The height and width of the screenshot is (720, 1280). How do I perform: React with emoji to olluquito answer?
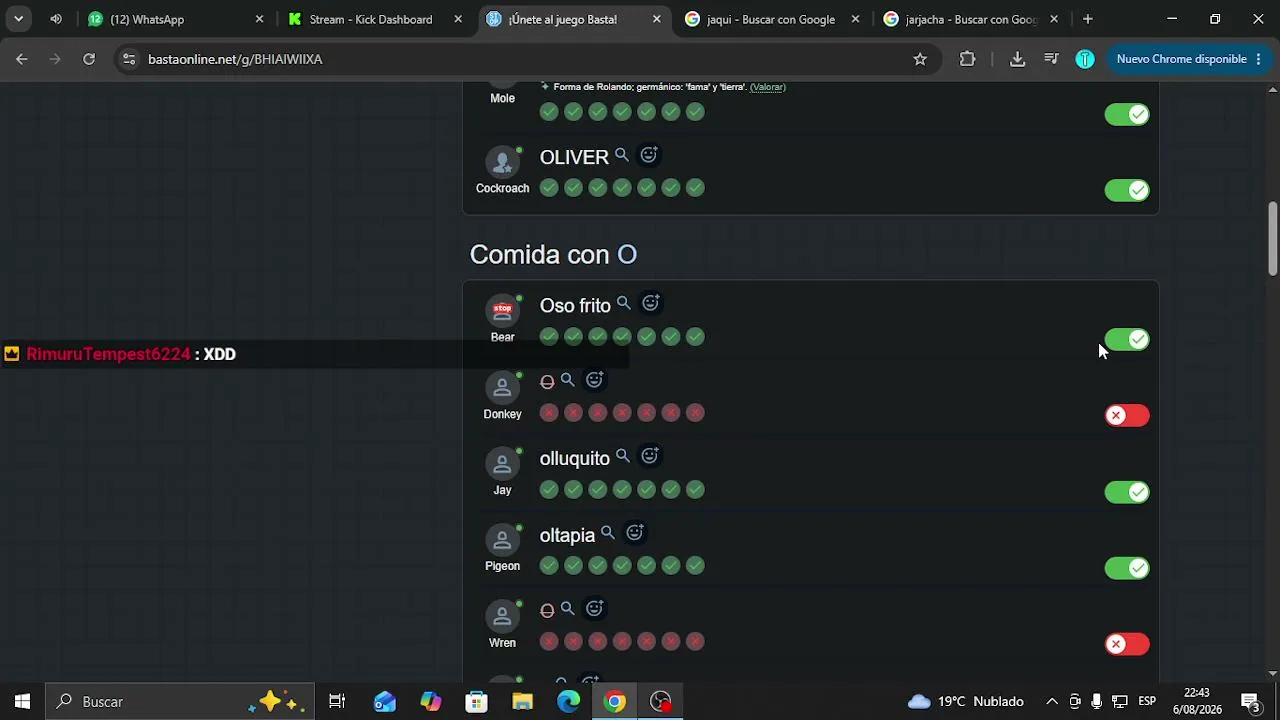[x=650, y=456]
